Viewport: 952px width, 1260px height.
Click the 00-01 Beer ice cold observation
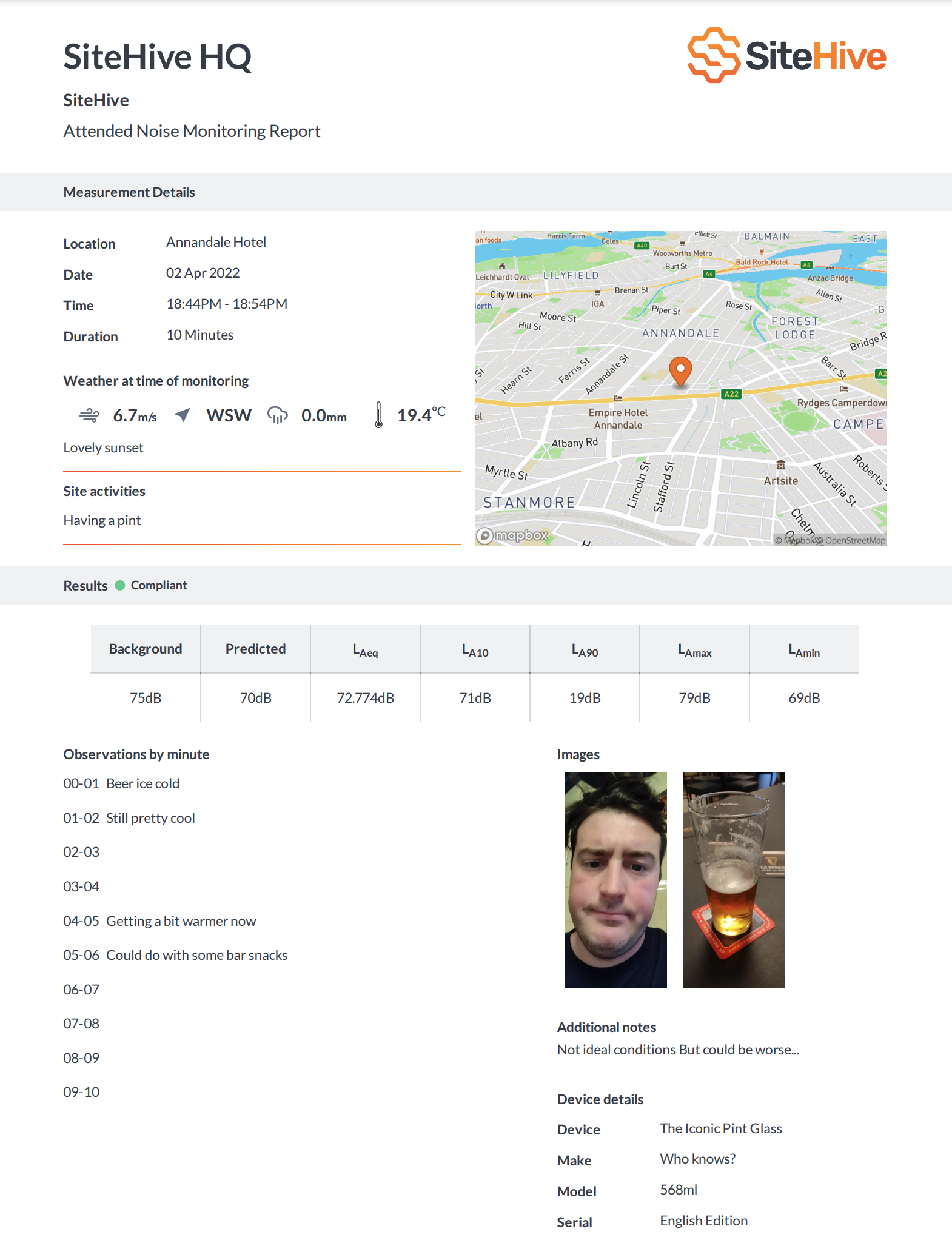[121, 783]
